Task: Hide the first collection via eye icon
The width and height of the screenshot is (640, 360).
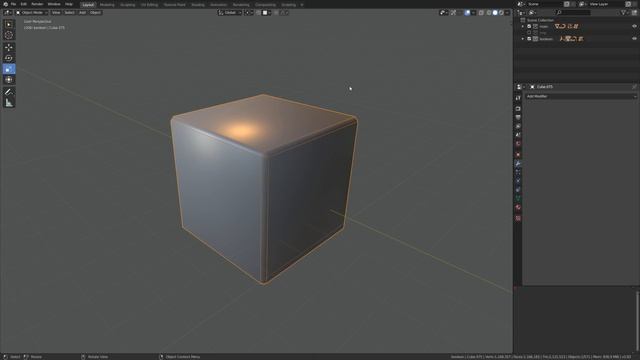Action: 634,26
